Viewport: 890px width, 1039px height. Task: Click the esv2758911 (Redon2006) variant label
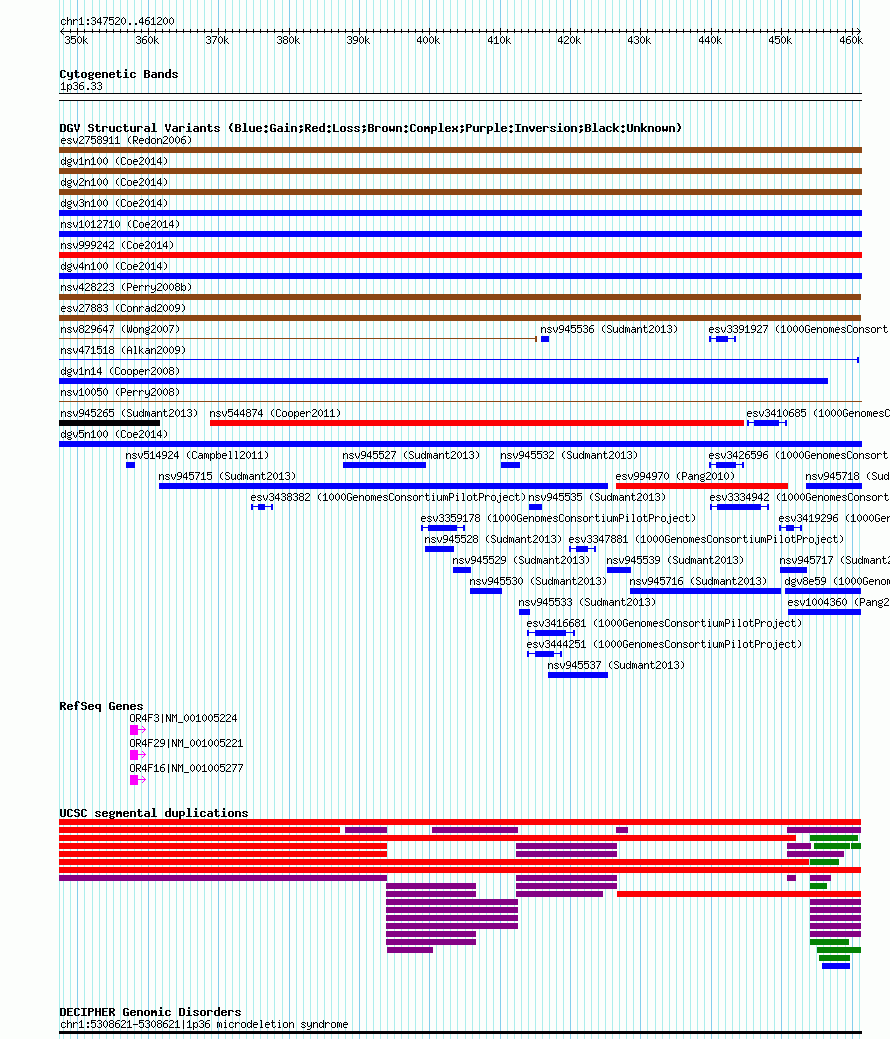(x=126, y=140)
